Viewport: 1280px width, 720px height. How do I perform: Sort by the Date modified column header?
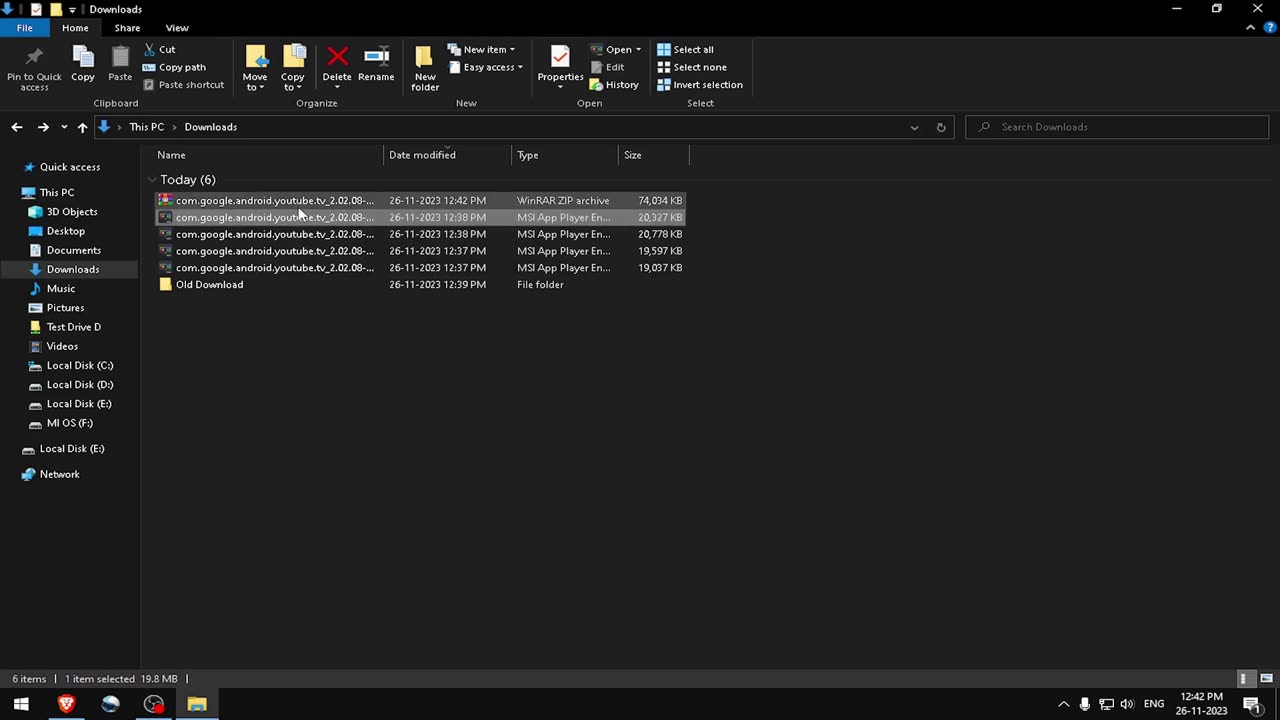(x=448, y=155)
